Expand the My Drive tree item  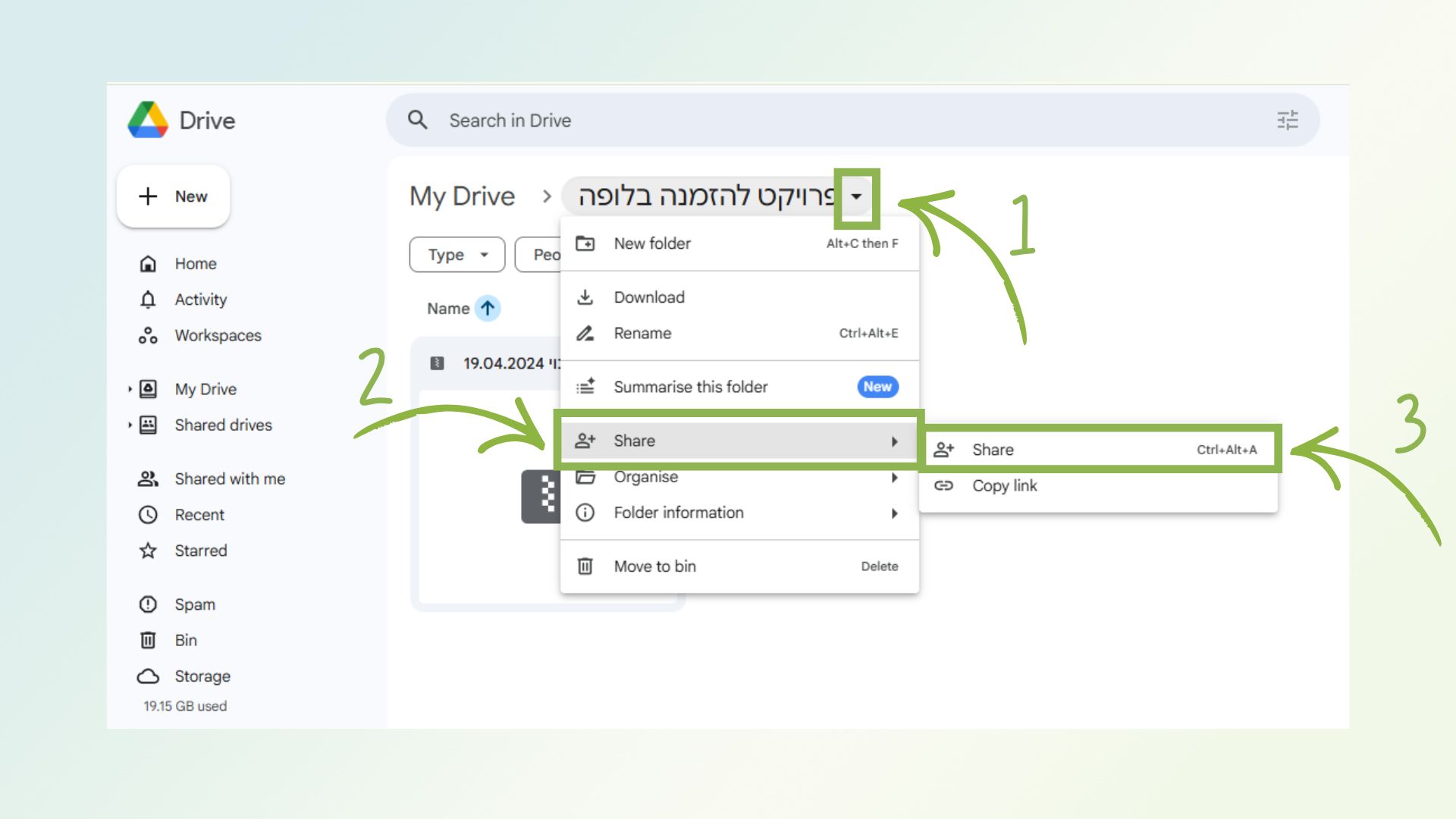[x=129, y=389]
